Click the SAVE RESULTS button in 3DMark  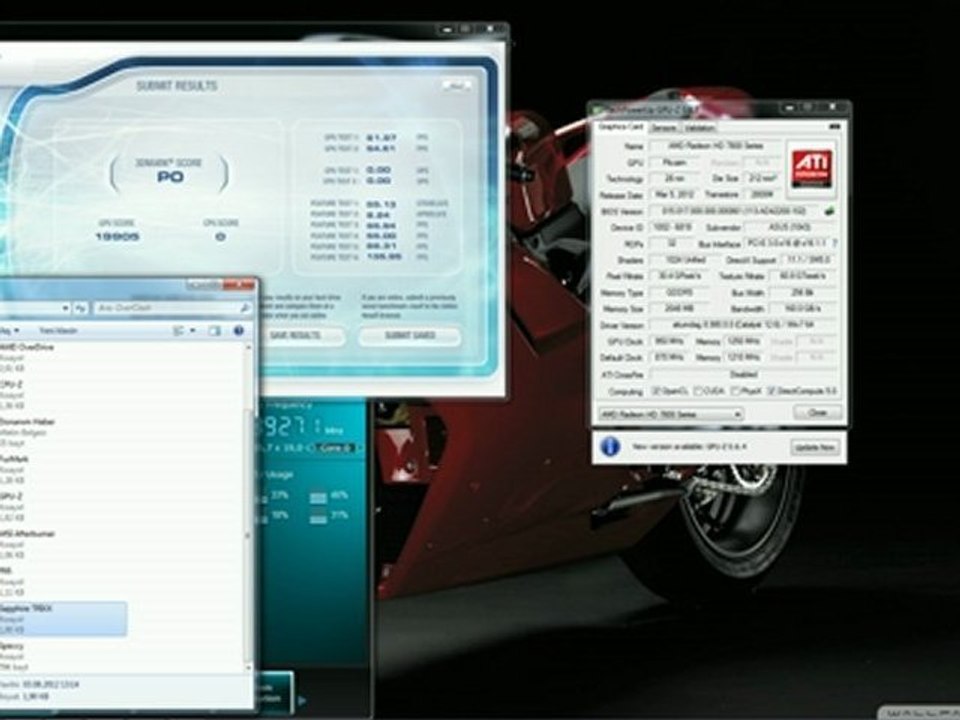coord(296,336)
